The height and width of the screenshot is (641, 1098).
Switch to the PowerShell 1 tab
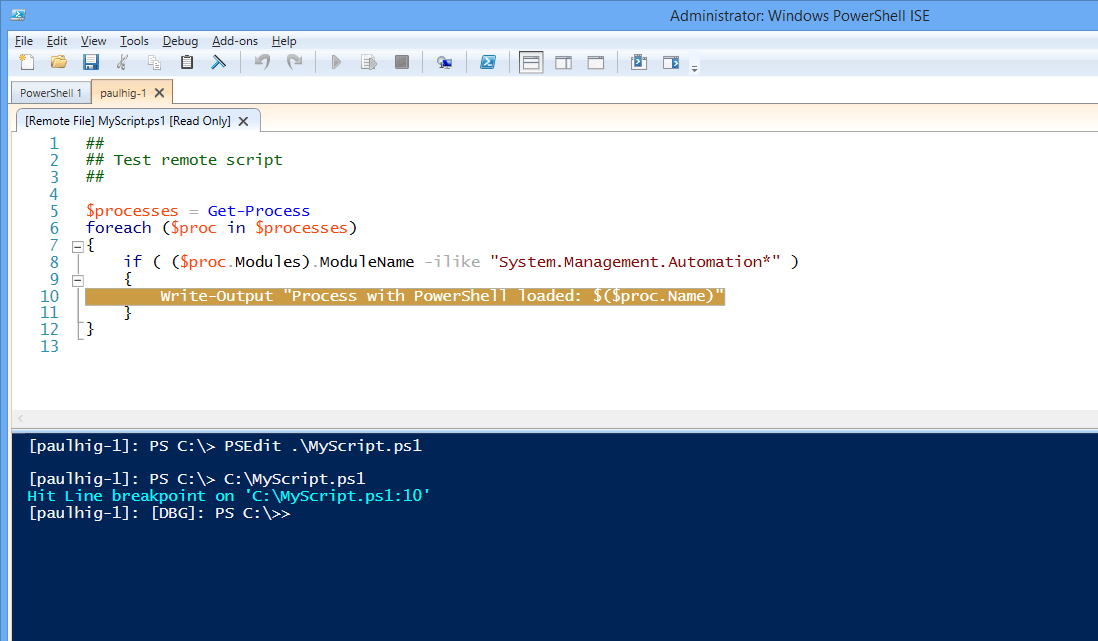point(50,91)
